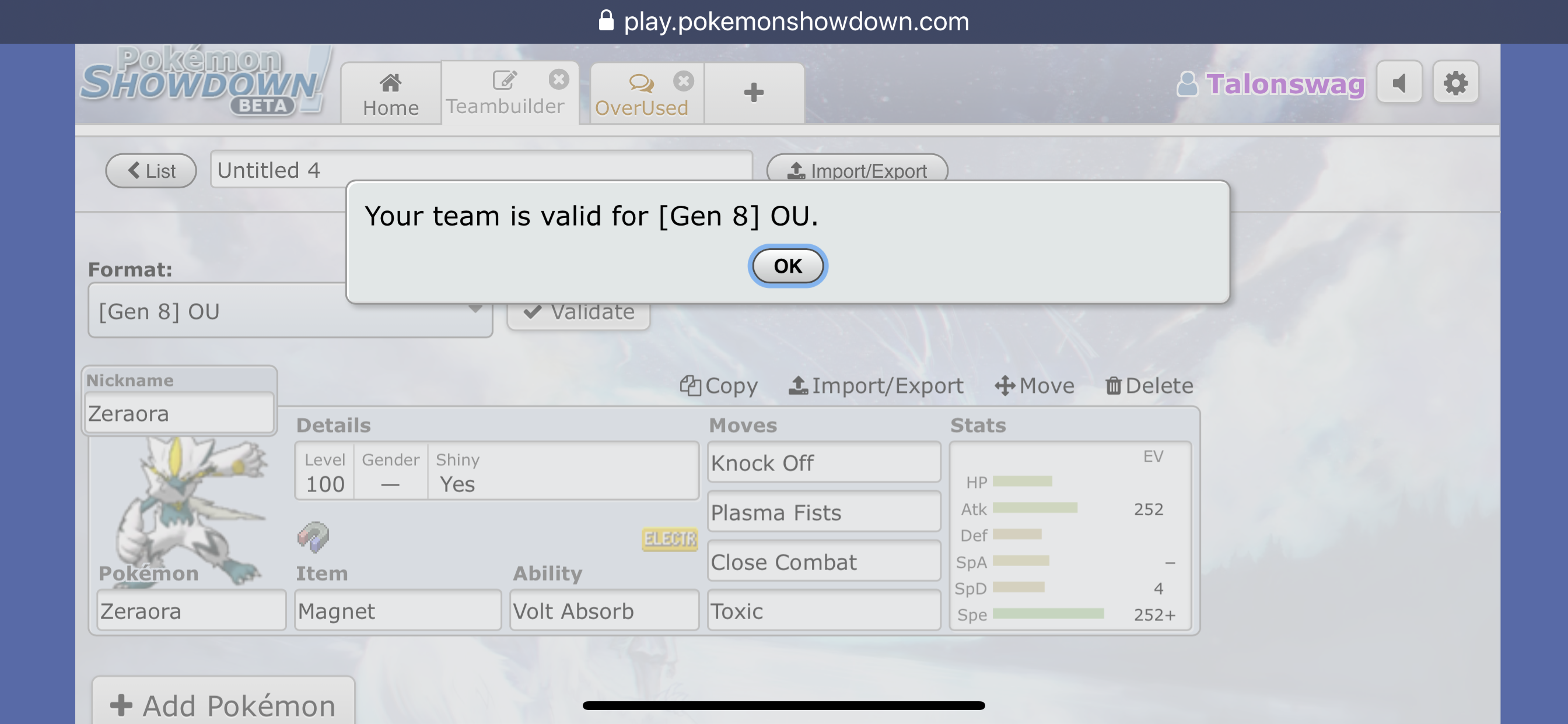
Task: Open the Gen 8 OU format dropdown
Action: 290,310
